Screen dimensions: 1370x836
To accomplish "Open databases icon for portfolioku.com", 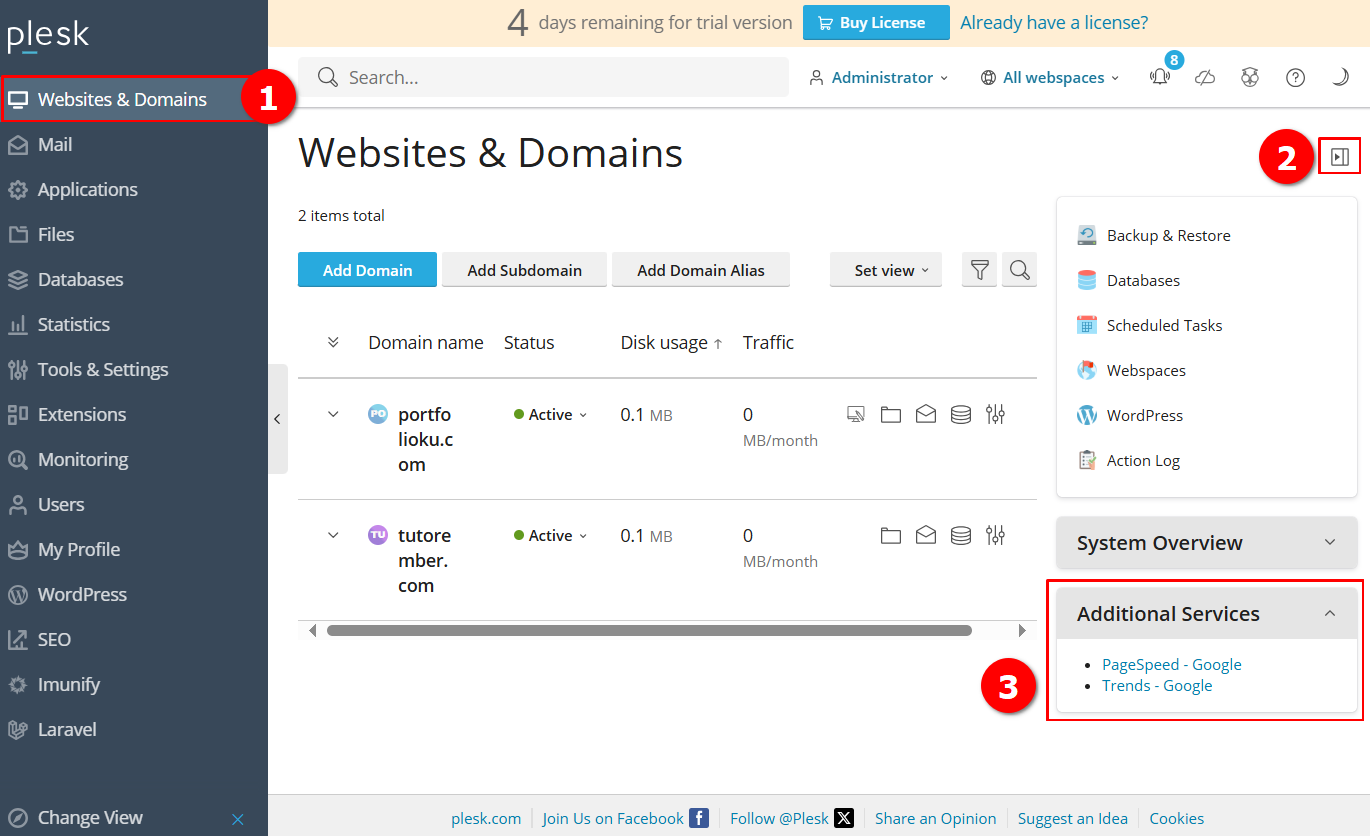I will tap(961, 414).
